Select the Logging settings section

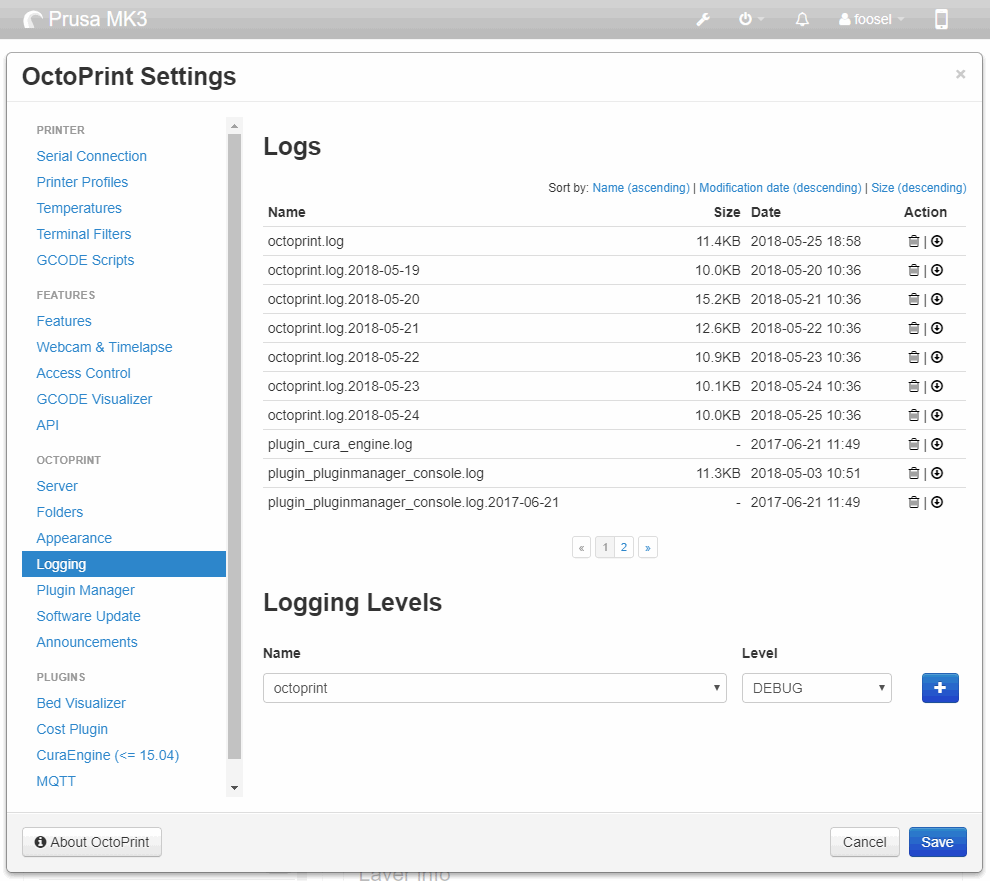[x=124, y=564]
